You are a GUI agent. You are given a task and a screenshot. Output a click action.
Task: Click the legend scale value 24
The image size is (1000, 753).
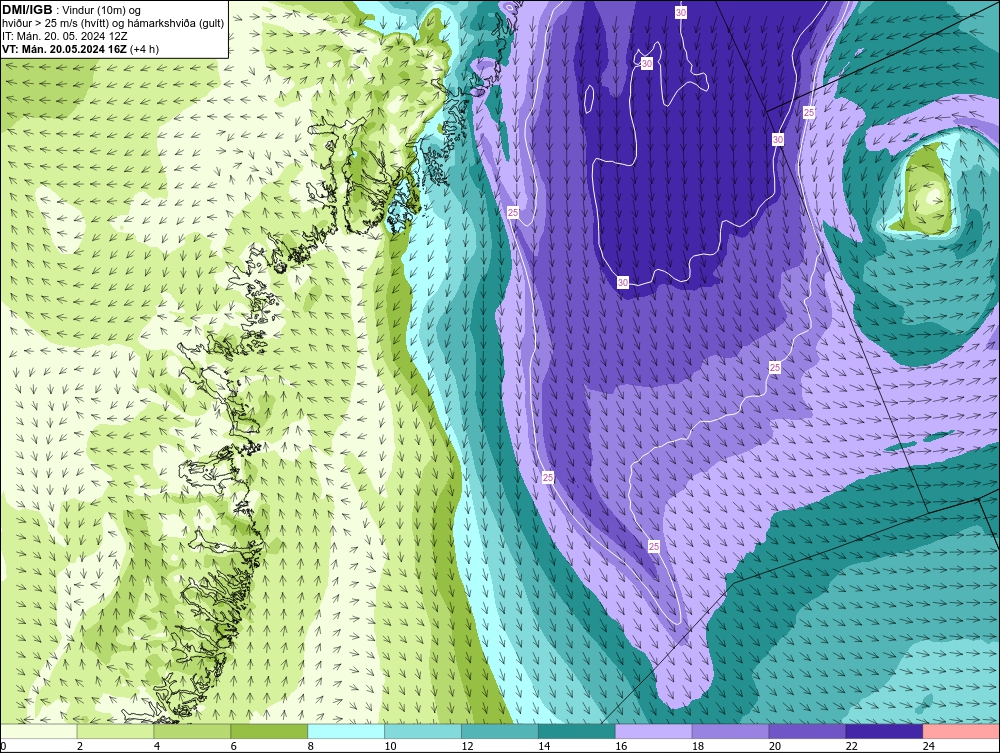[x=929, y=746]
